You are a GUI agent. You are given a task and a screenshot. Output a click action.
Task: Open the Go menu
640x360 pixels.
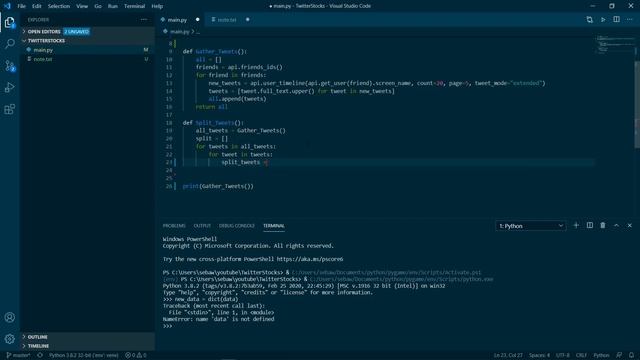point(98,6)
